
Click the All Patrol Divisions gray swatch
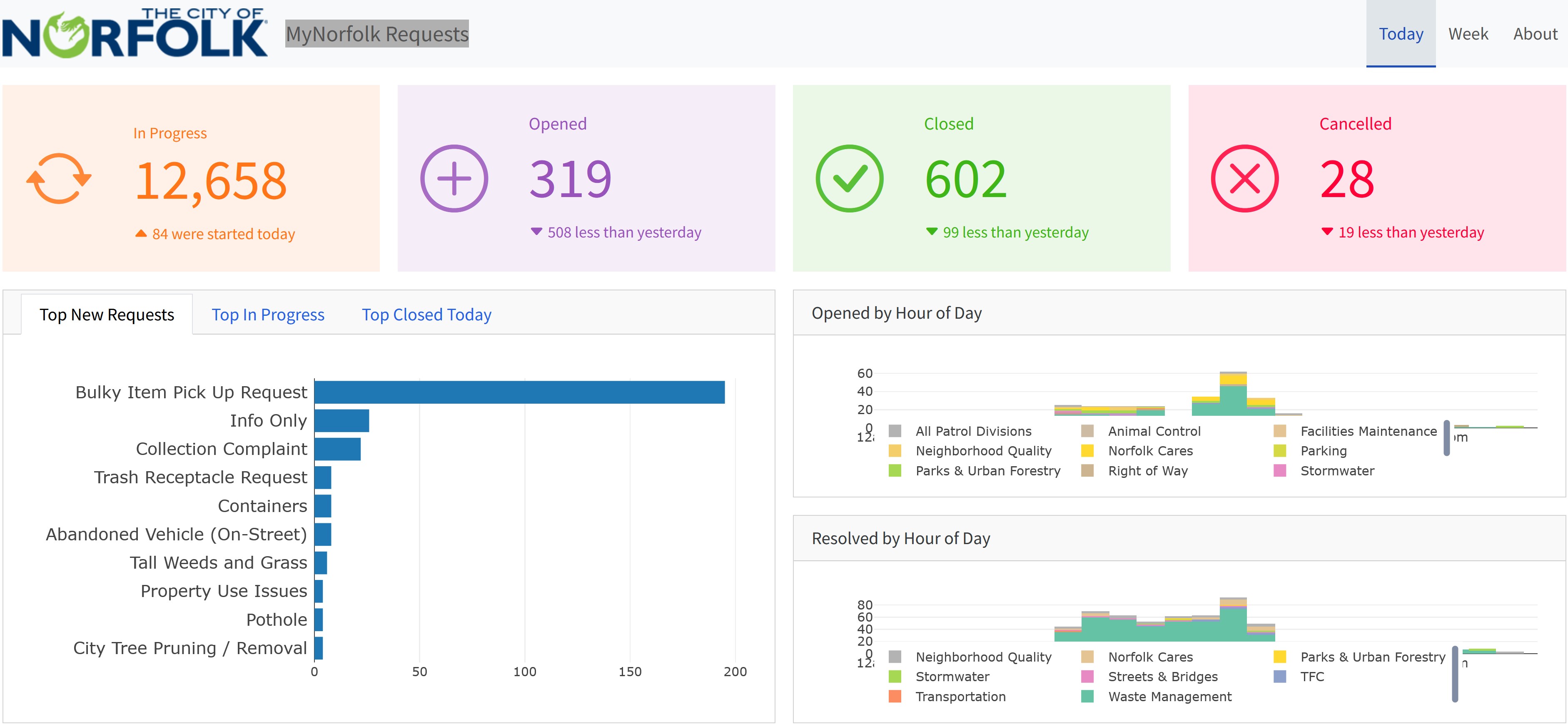[x=895, y=432]
